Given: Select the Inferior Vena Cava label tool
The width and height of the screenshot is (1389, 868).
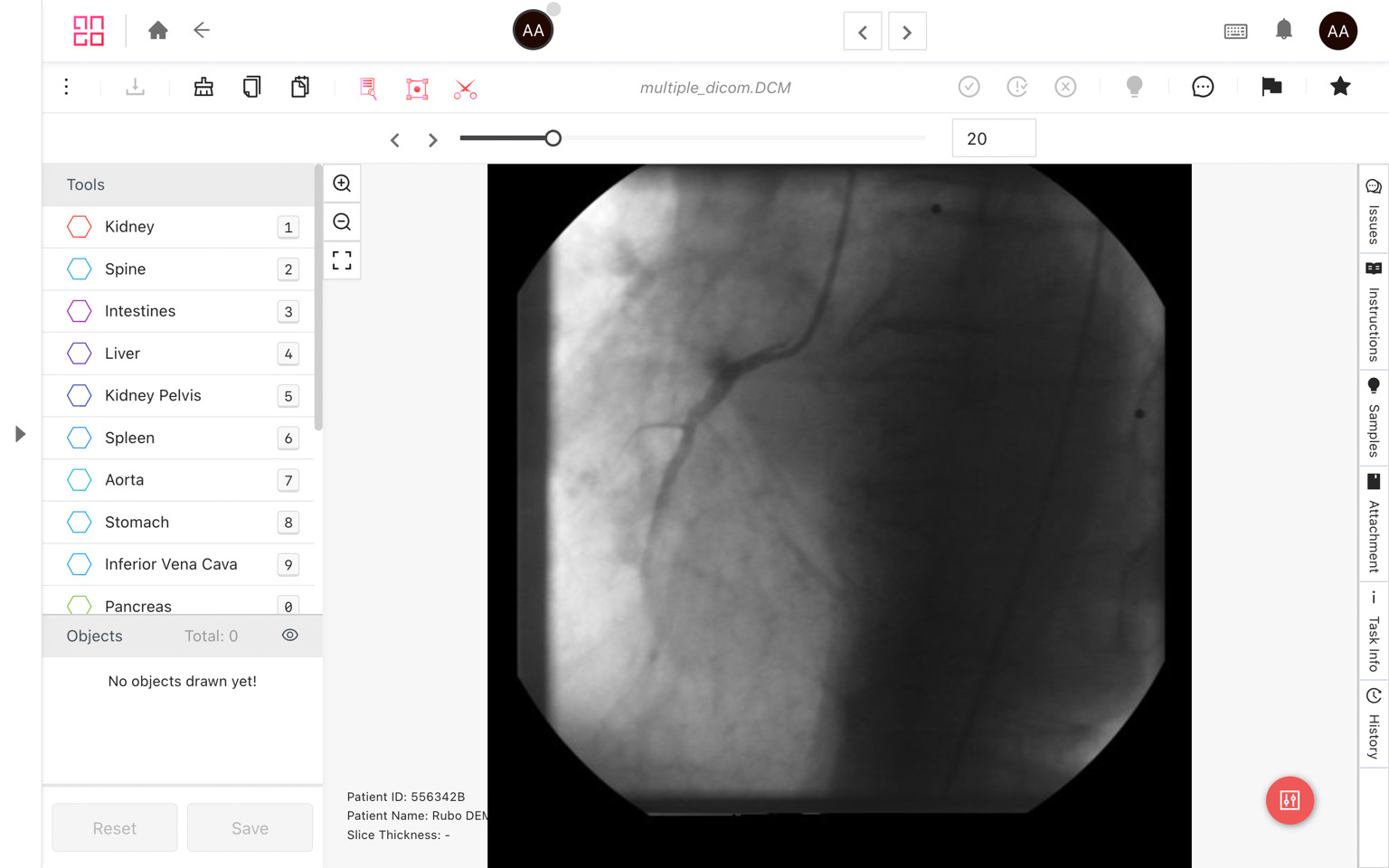Looking at the screenshot, I should click(179, 564).
